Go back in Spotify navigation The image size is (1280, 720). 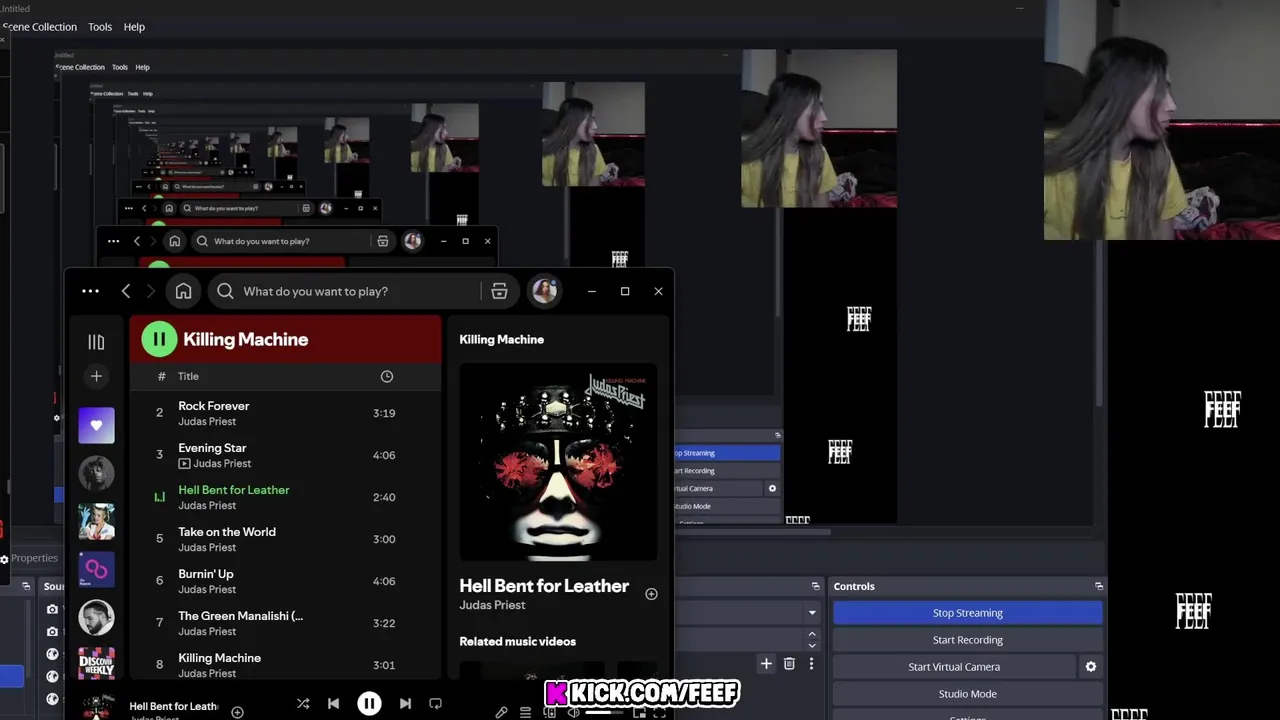click(x=126, y=291)
